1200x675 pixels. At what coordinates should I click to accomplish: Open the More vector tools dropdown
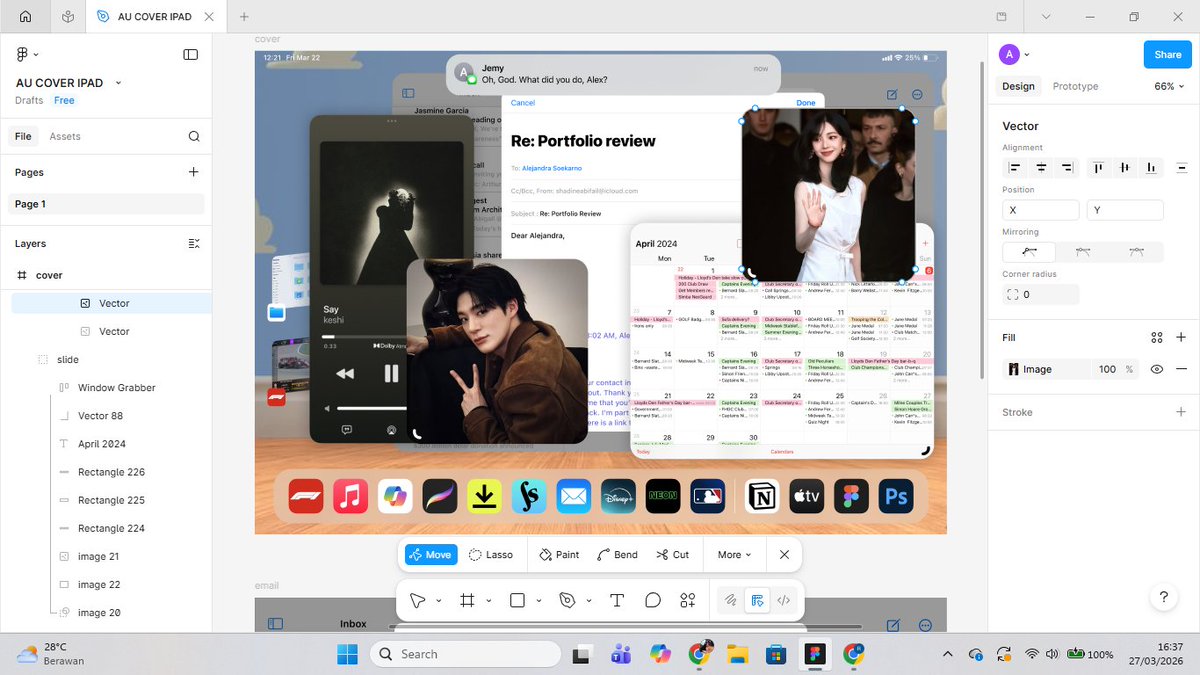point(734,554)
